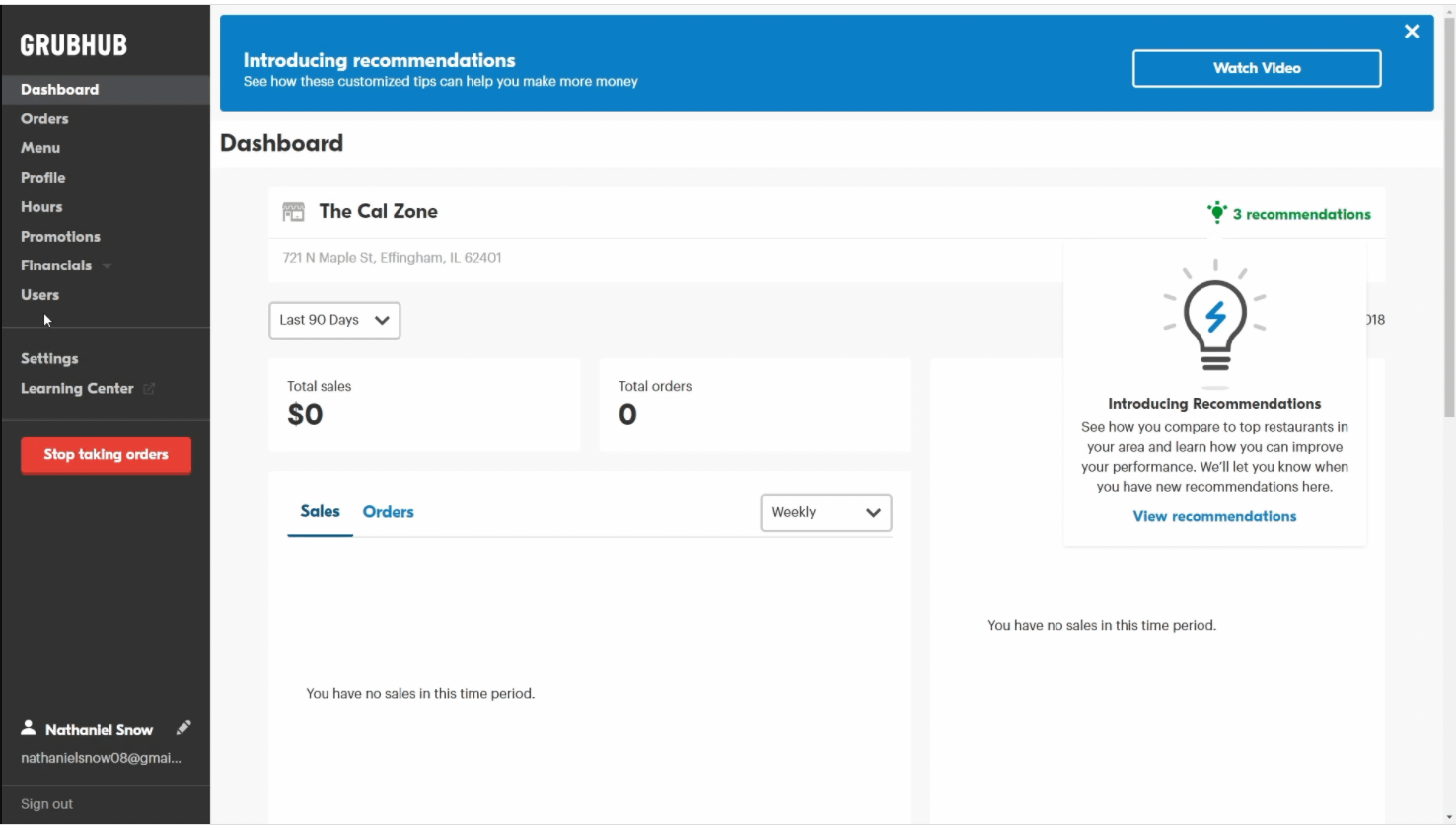Go to the Menu page in sidebar

(40, 148)
